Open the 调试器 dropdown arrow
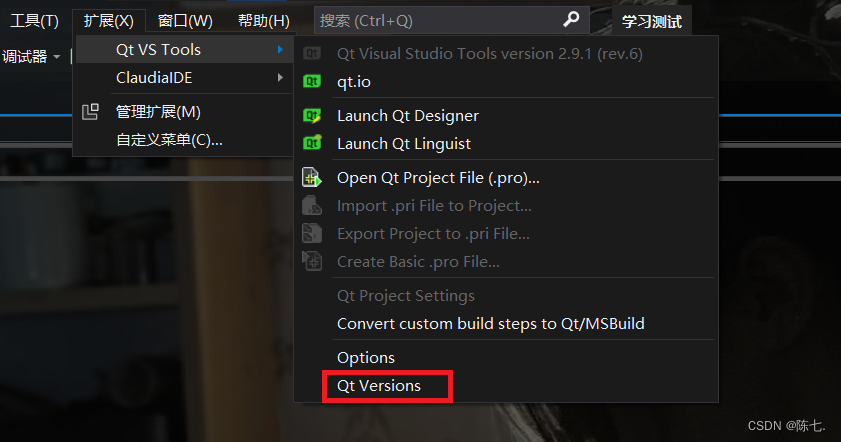 click(57, 56)
